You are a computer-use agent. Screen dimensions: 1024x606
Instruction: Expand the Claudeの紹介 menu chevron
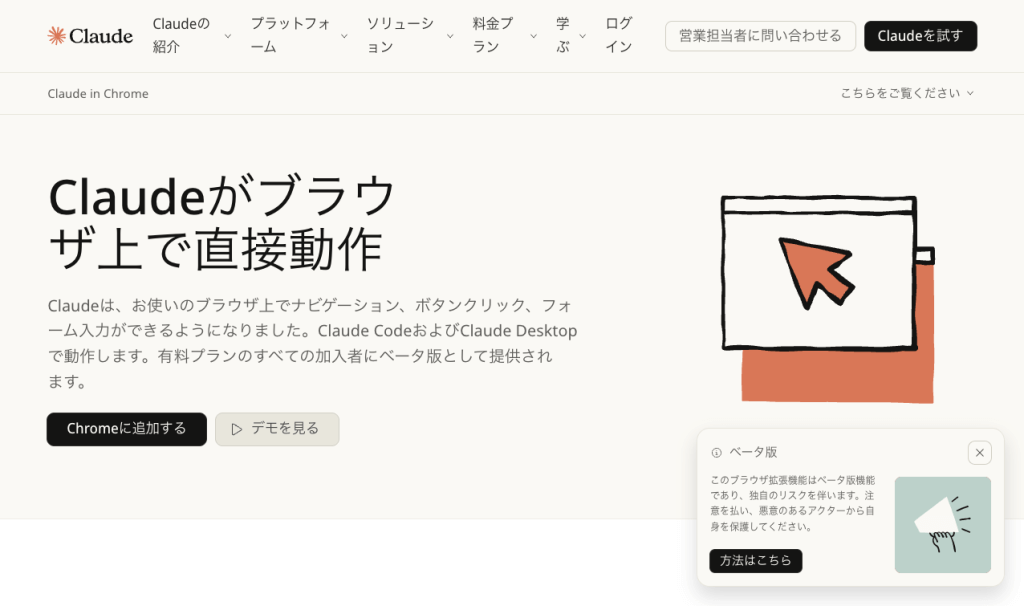tap(228, 36)
